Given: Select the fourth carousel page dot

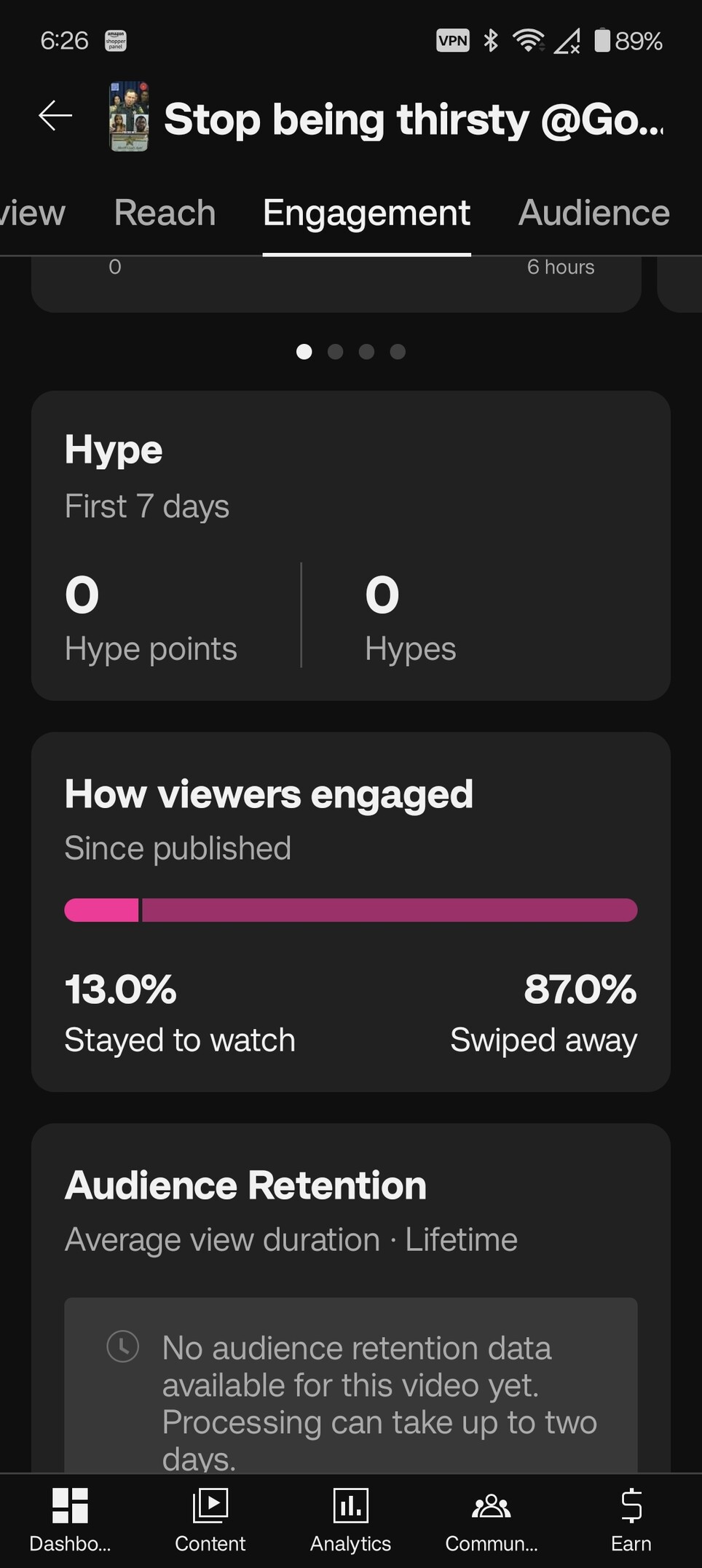Looking at the screenshot, I should [398, 352].
